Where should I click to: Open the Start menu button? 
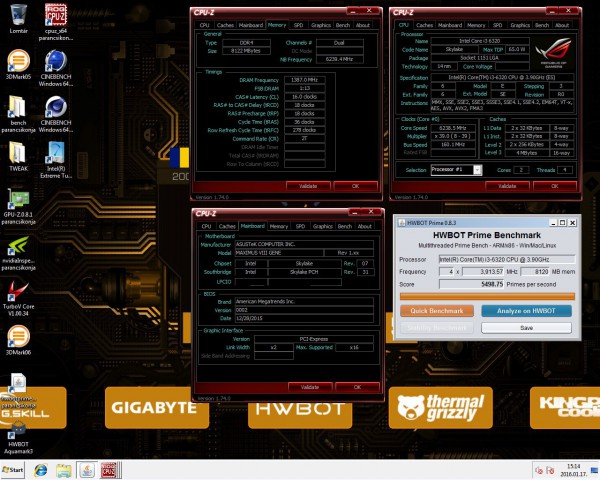(x=13, y=470)
